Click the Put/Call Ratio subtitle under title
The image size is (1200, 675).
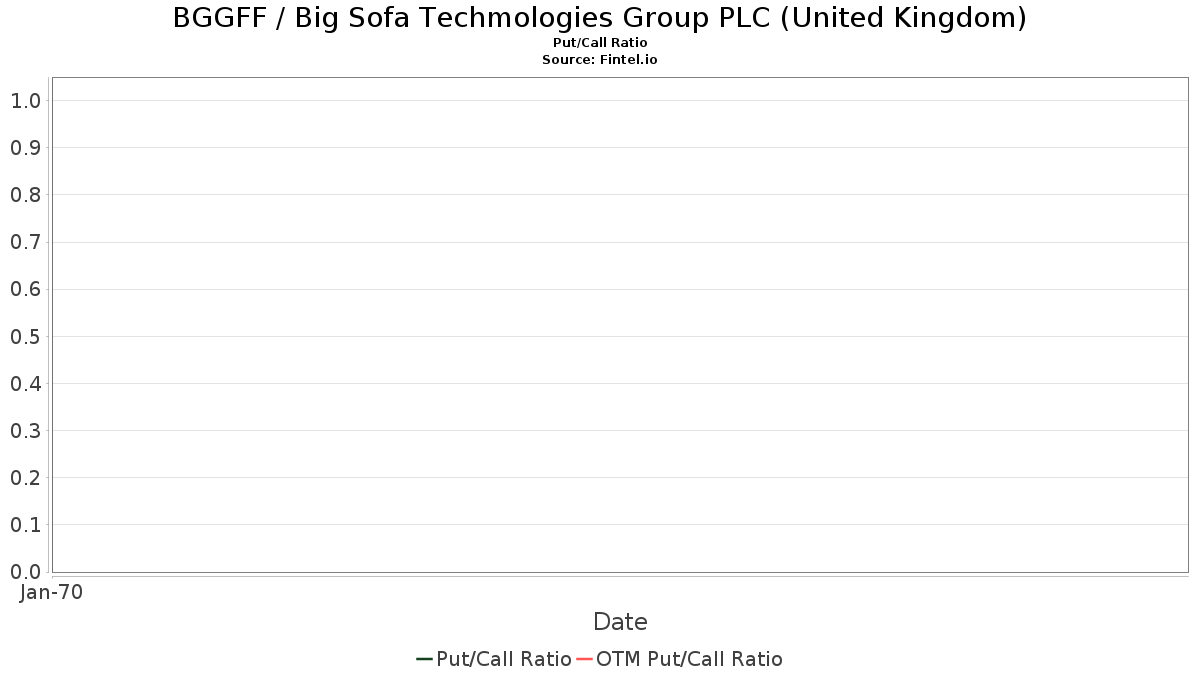coord(600,43)
